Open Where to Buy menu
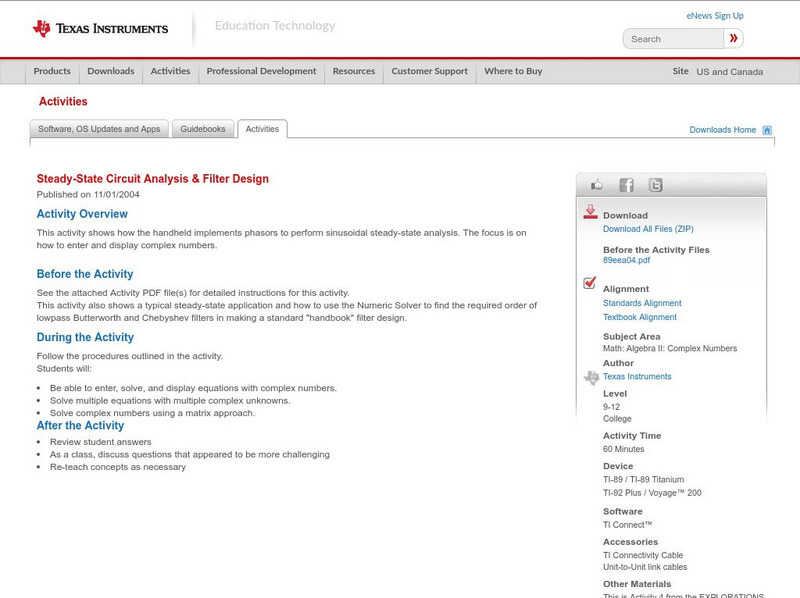The image size is (800, 598). click(513, 71)
